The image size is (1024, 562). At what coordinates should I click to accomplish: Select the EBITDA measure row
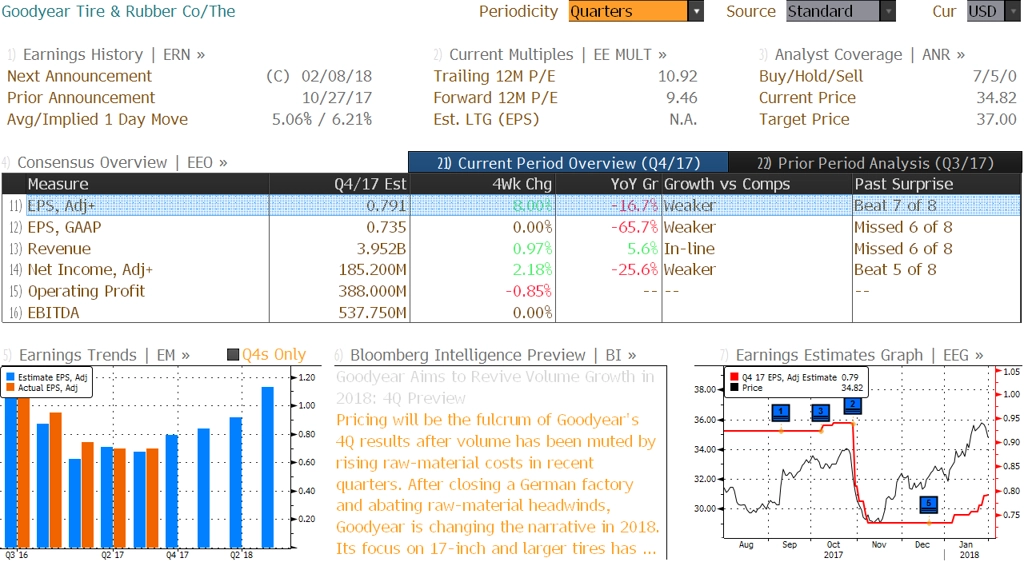[x=511, y=312]
